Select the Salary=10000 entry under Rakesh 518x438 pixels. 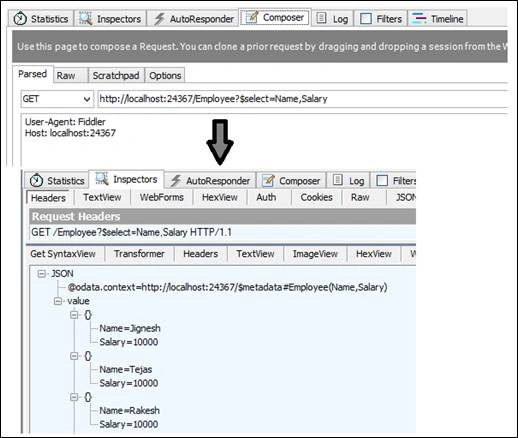click(129, 424)
